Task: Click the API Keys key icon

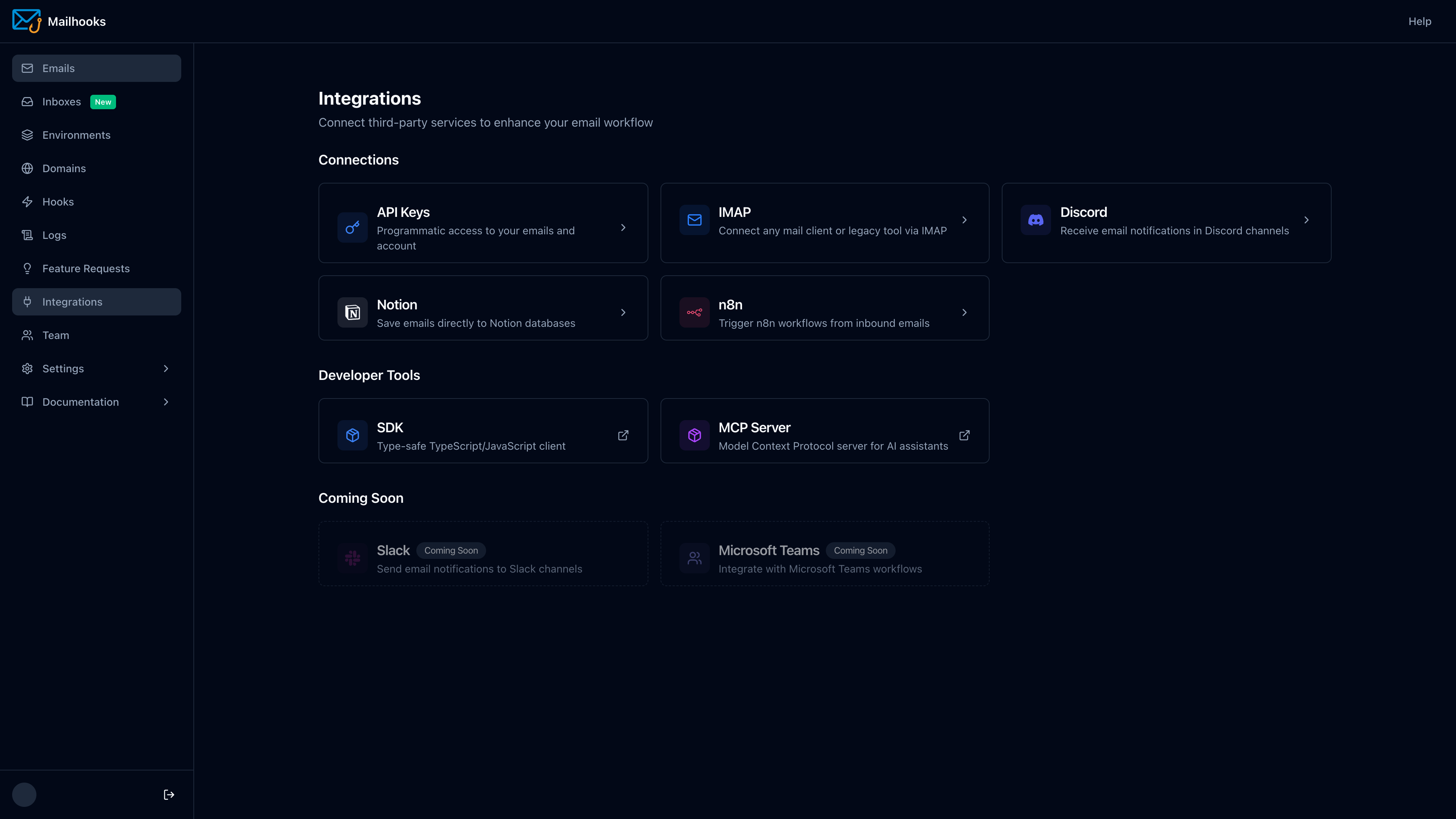Action: coord(353,227)
